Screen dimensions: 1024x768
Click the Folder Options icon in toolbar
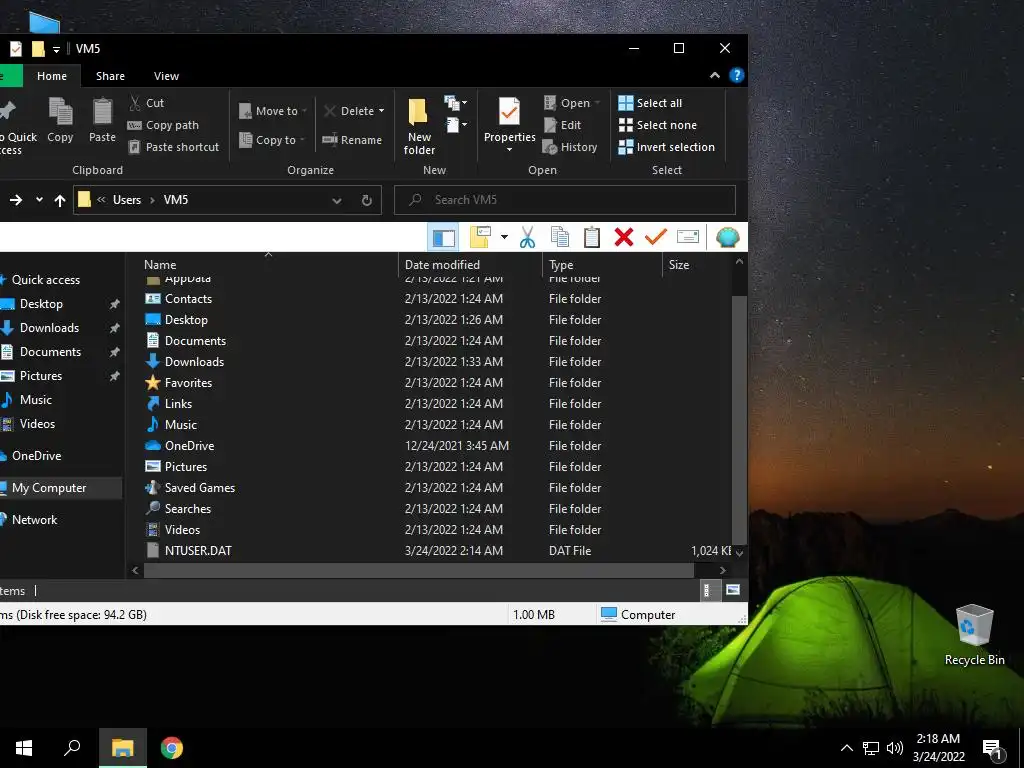click(480, 237)
